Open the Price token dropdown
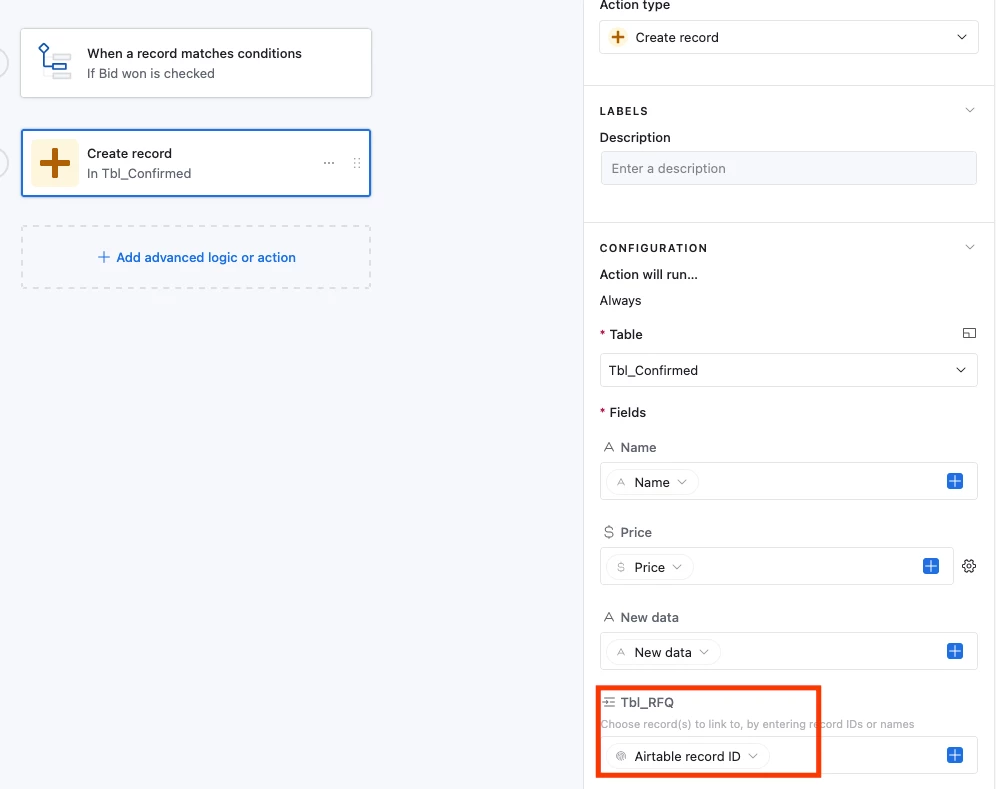Viewport: 996px width, 789px height. point(649,567)
